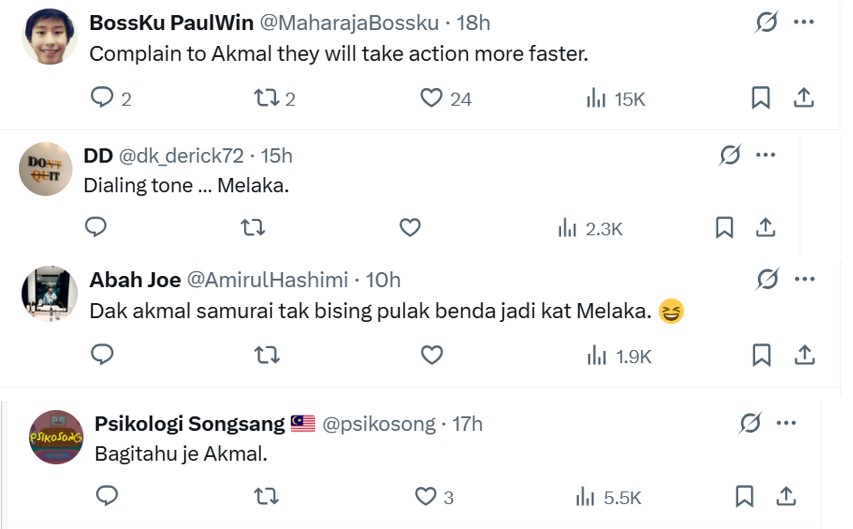This screenshot has width=853, height=529.
Task: Reply to BossKu PaulWin's tweet
Action: (x=102, y=98)
